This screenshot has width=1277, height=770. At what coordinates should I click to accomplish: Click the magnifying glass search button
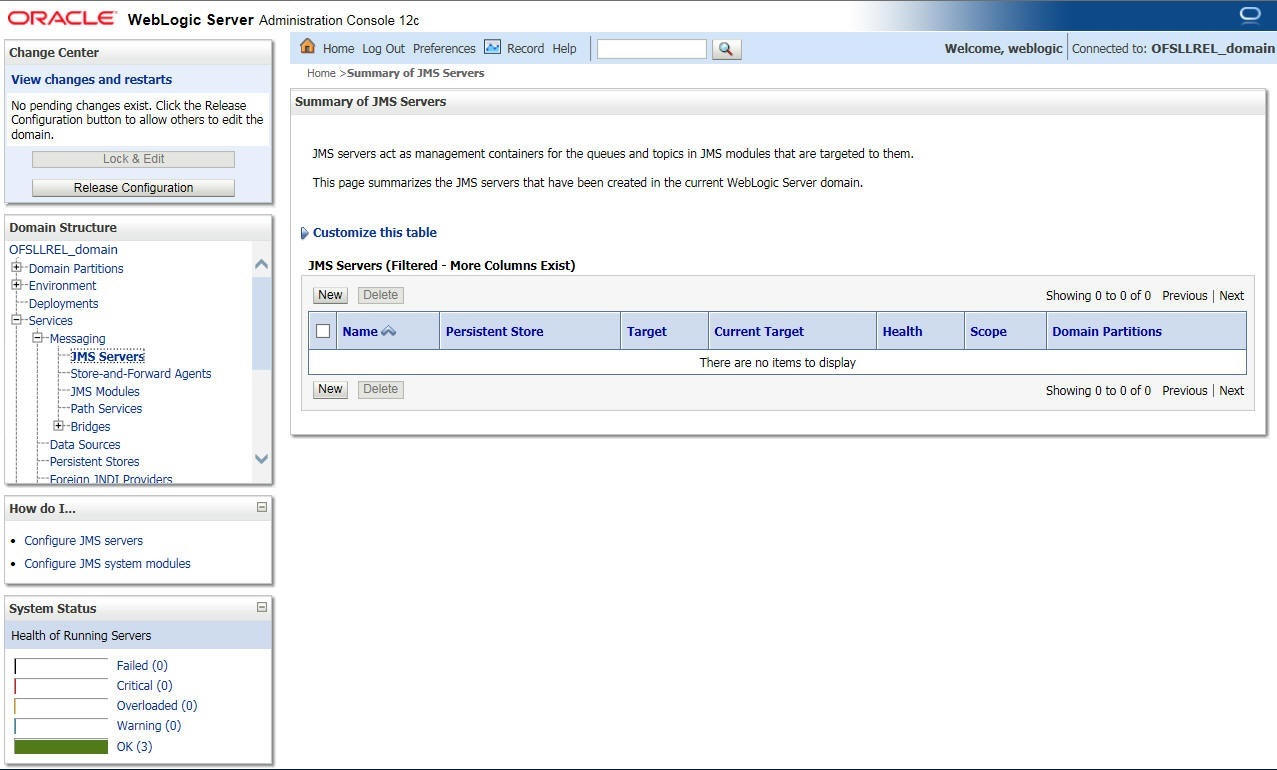726,48
